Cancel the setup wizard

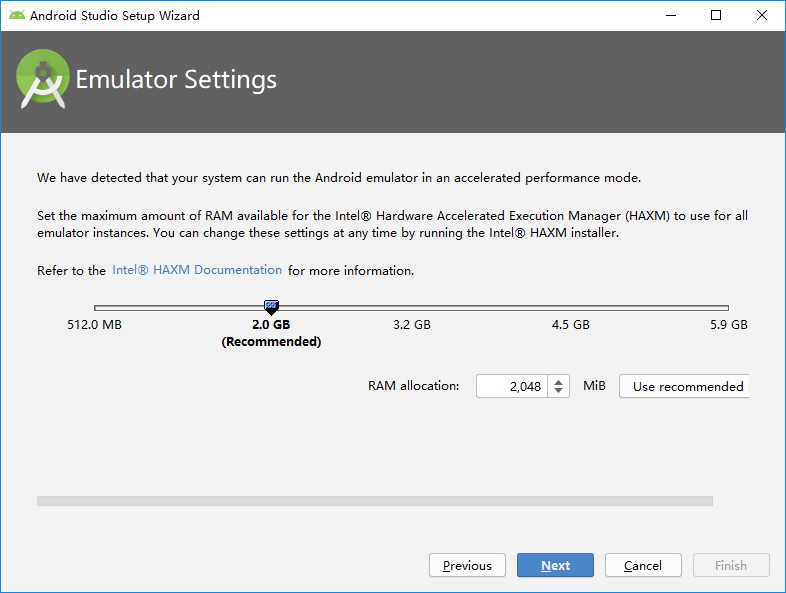pyautogui.click(x=643, y=565)
